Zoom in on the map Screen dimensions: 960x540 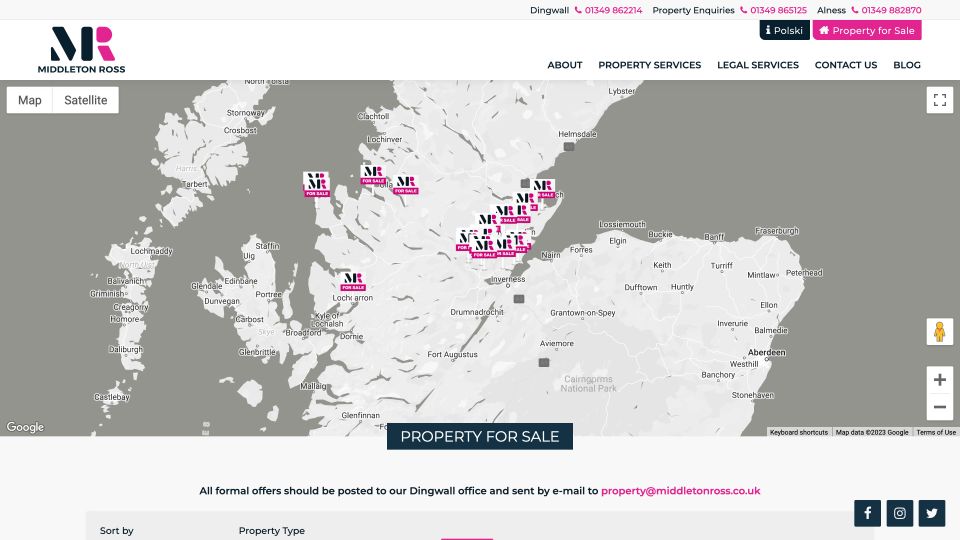click(939, 380)
